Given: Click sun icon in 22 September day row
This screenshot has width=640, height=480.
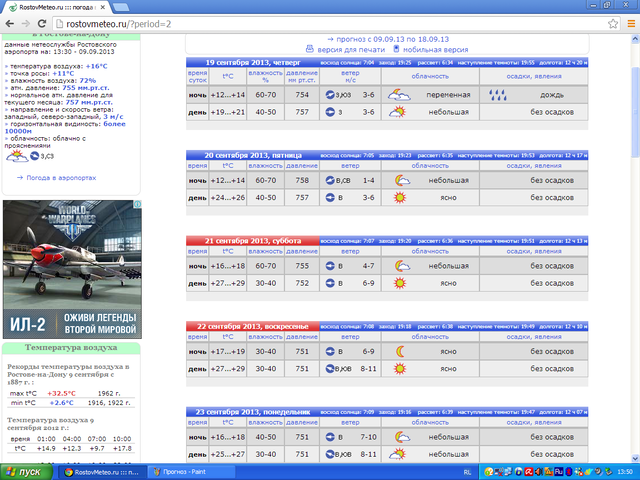Looking at the screenshot, I should 400,369.
